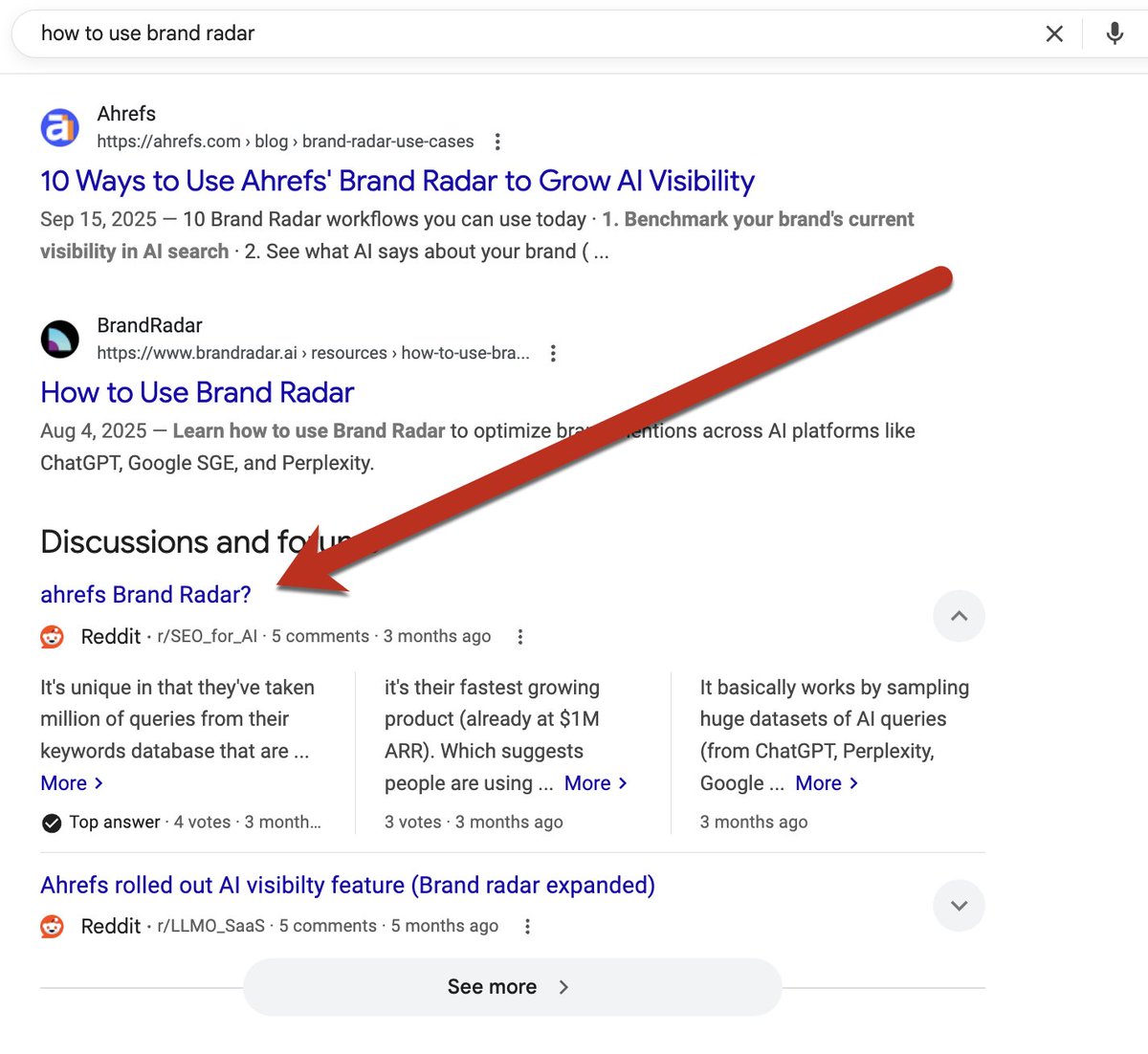Collapse the ahrefs Brand Radar discussion with the up chevron
This screenshot has height=1054, width=1148.
(x=959, y=616)
